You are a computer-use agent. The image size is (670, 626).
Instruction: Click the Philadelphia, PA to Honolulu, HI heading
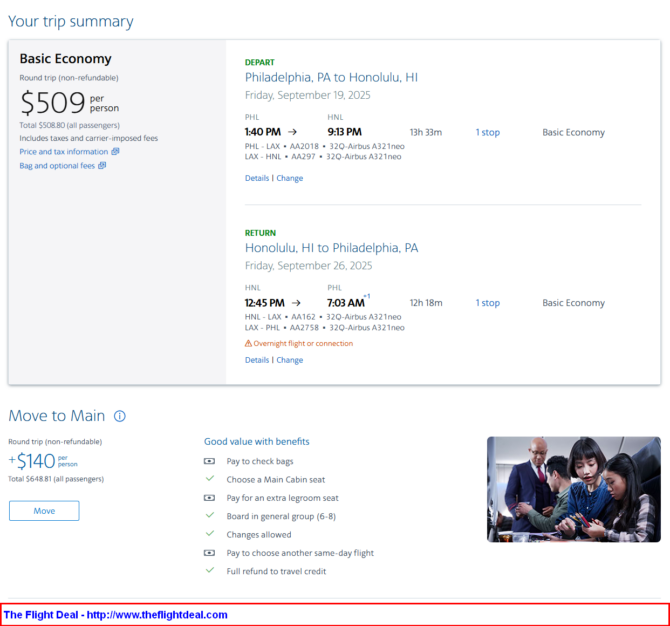[x=331, y=77]
